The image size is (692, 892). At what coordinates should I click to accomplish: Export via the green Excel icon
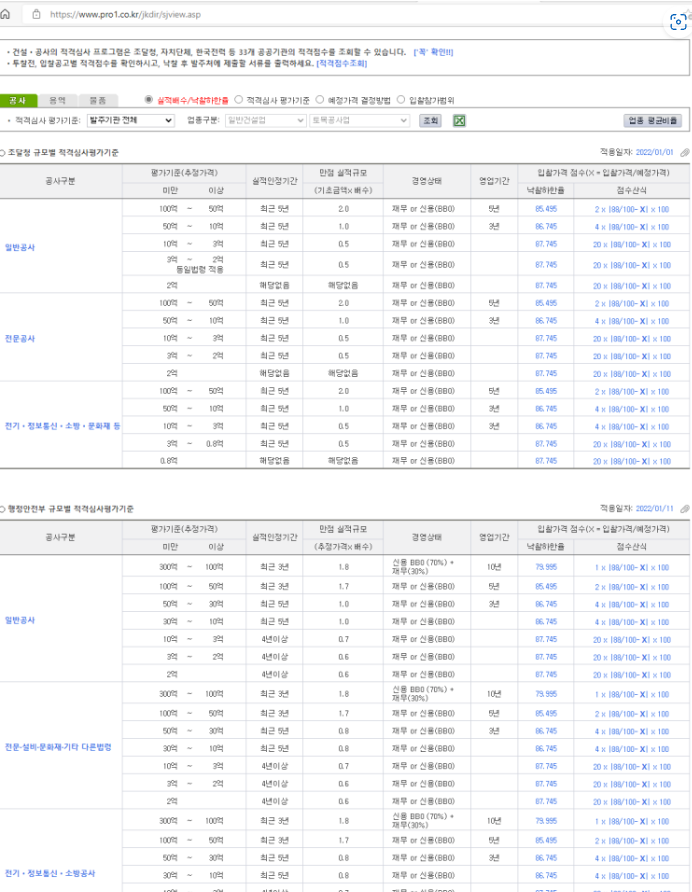pos(459,121)
